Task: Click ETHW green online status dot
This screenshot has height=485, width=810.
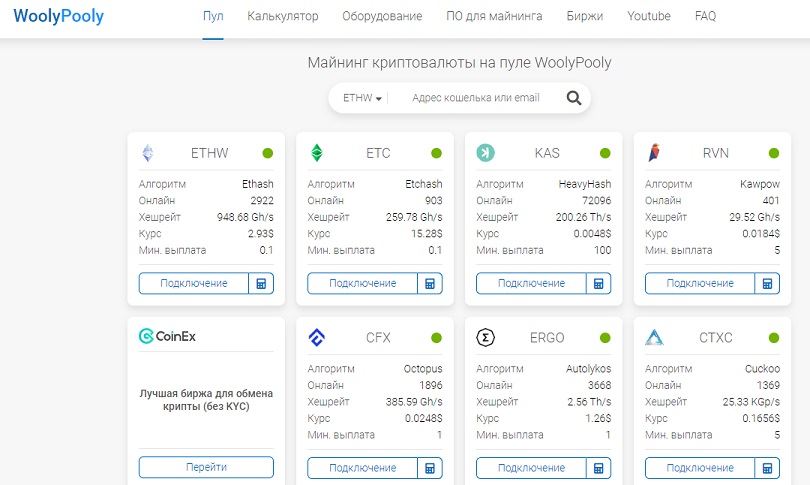Action: 268,153
